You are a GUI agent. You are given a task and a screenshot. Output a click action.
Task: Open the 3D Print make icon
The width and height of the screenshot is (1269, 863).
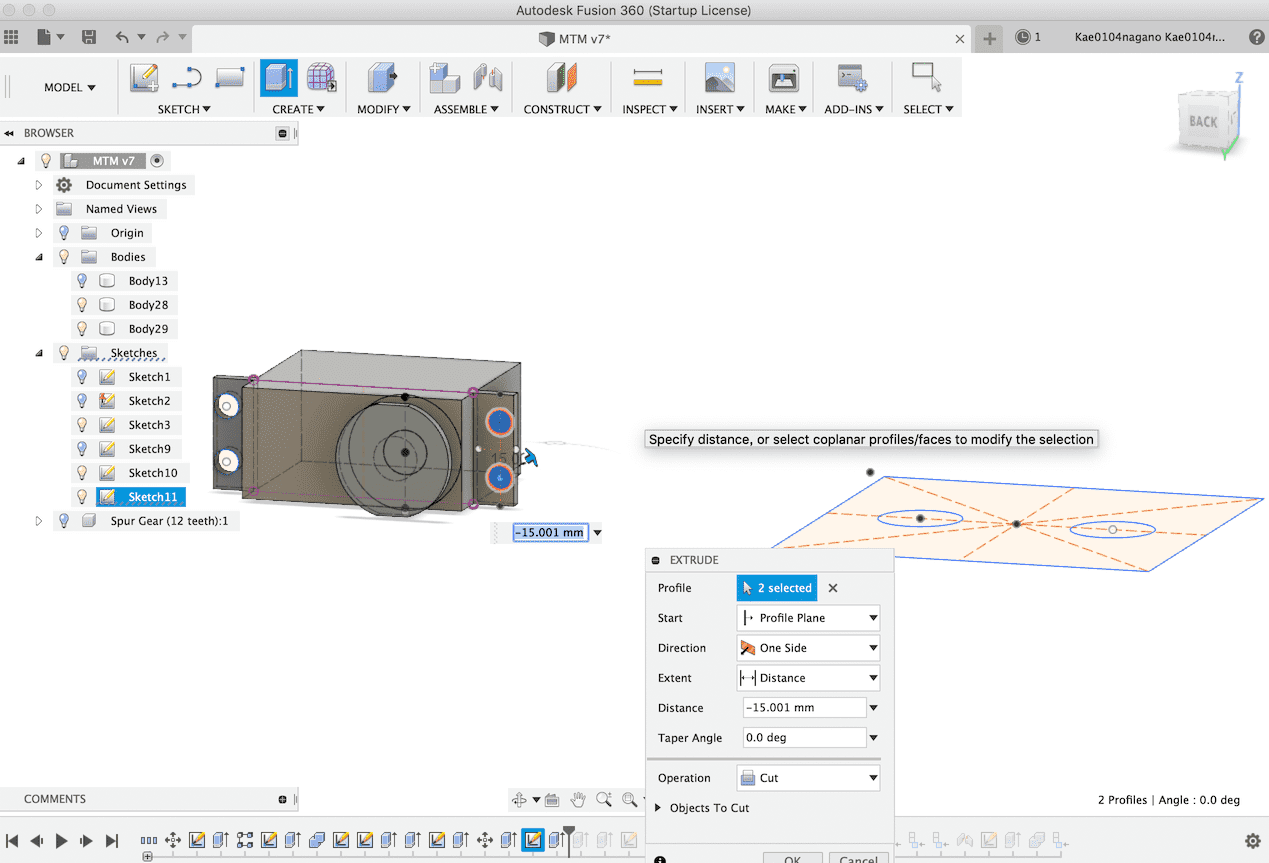783,78
